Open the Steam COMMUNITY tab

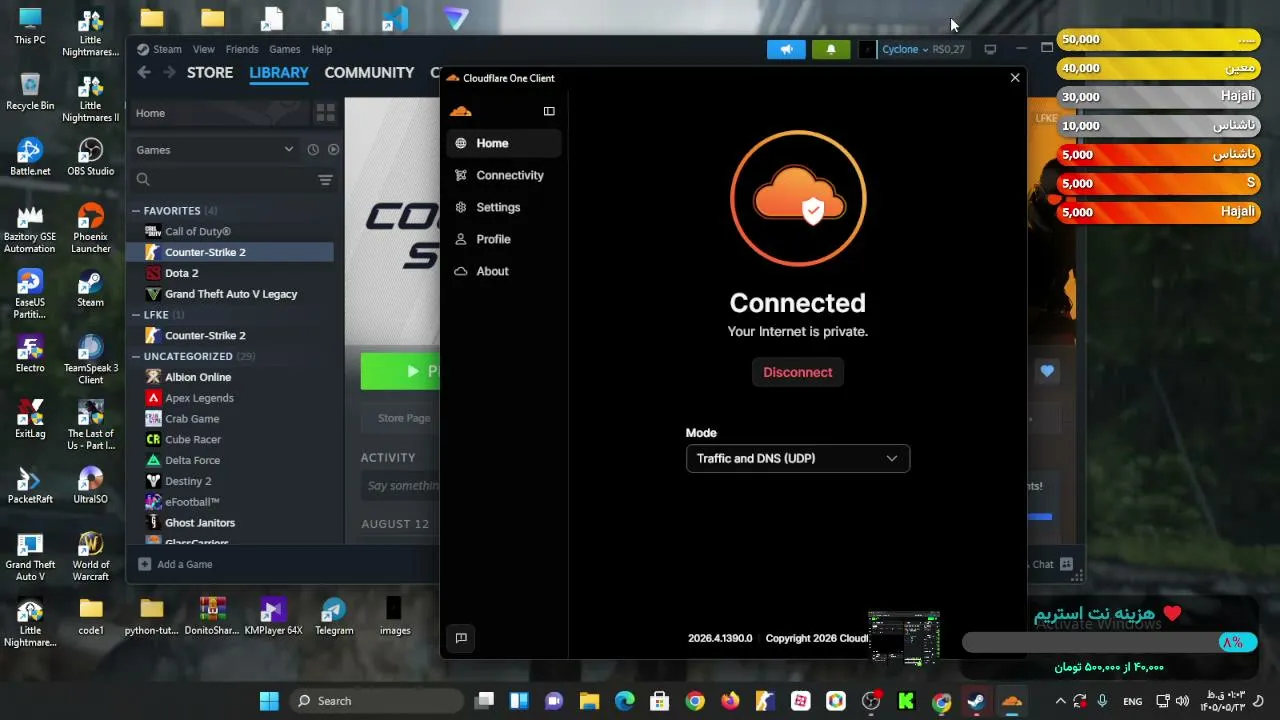(369, 73)
